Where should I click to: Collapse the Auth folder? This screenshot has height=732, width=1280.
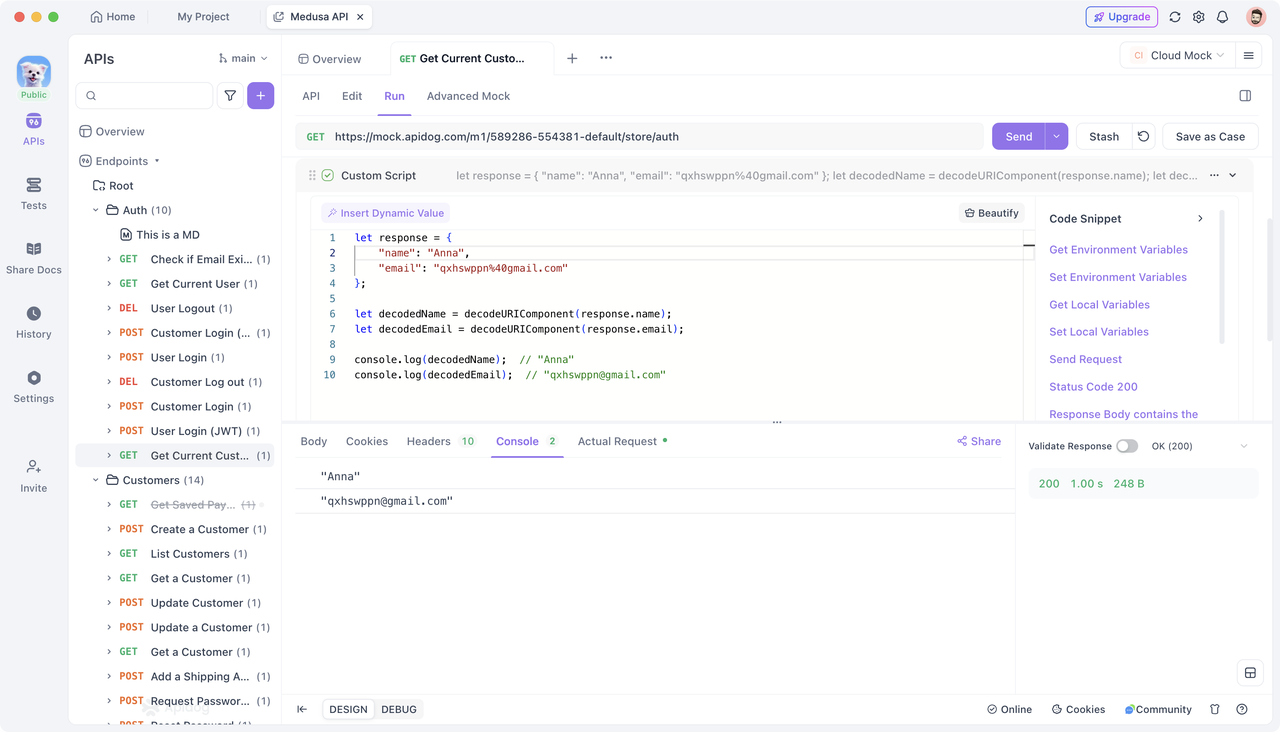96,210
